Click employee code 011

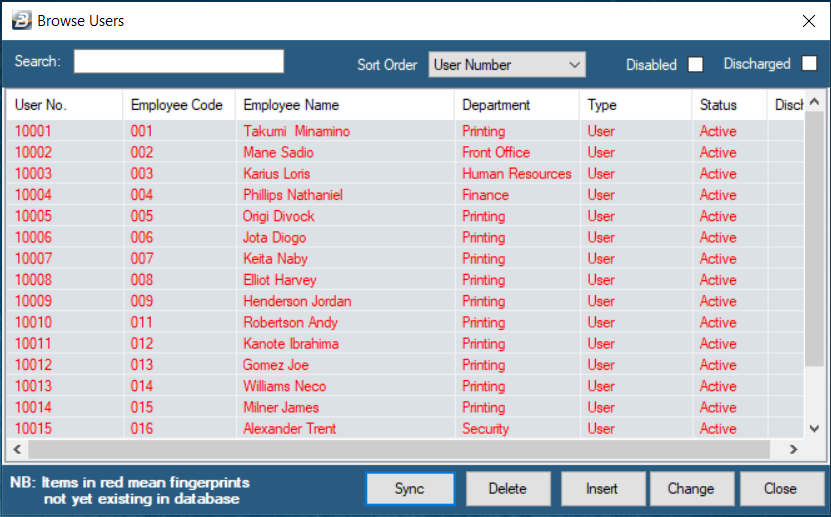142,322
